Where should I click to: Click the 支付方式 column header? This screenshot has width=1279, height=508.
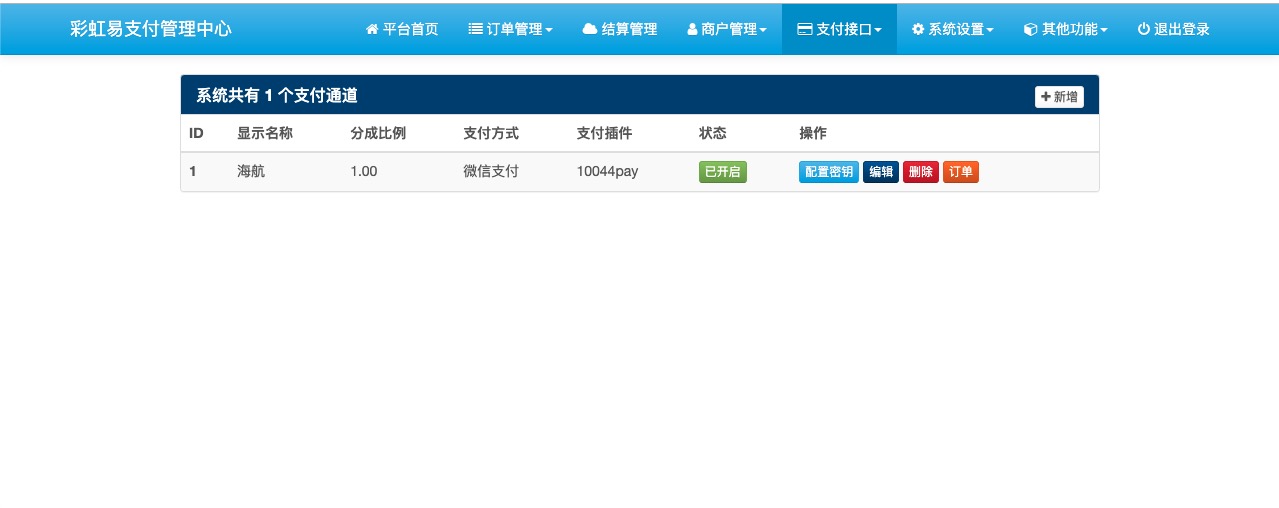(x=491, y=133)
